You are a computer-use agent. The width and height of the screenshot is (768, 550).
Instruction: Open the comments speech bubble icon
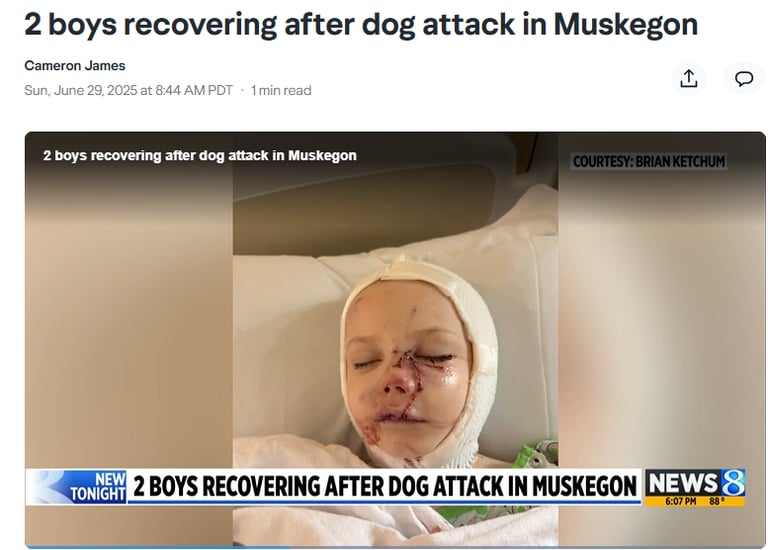tap(744, 78)
